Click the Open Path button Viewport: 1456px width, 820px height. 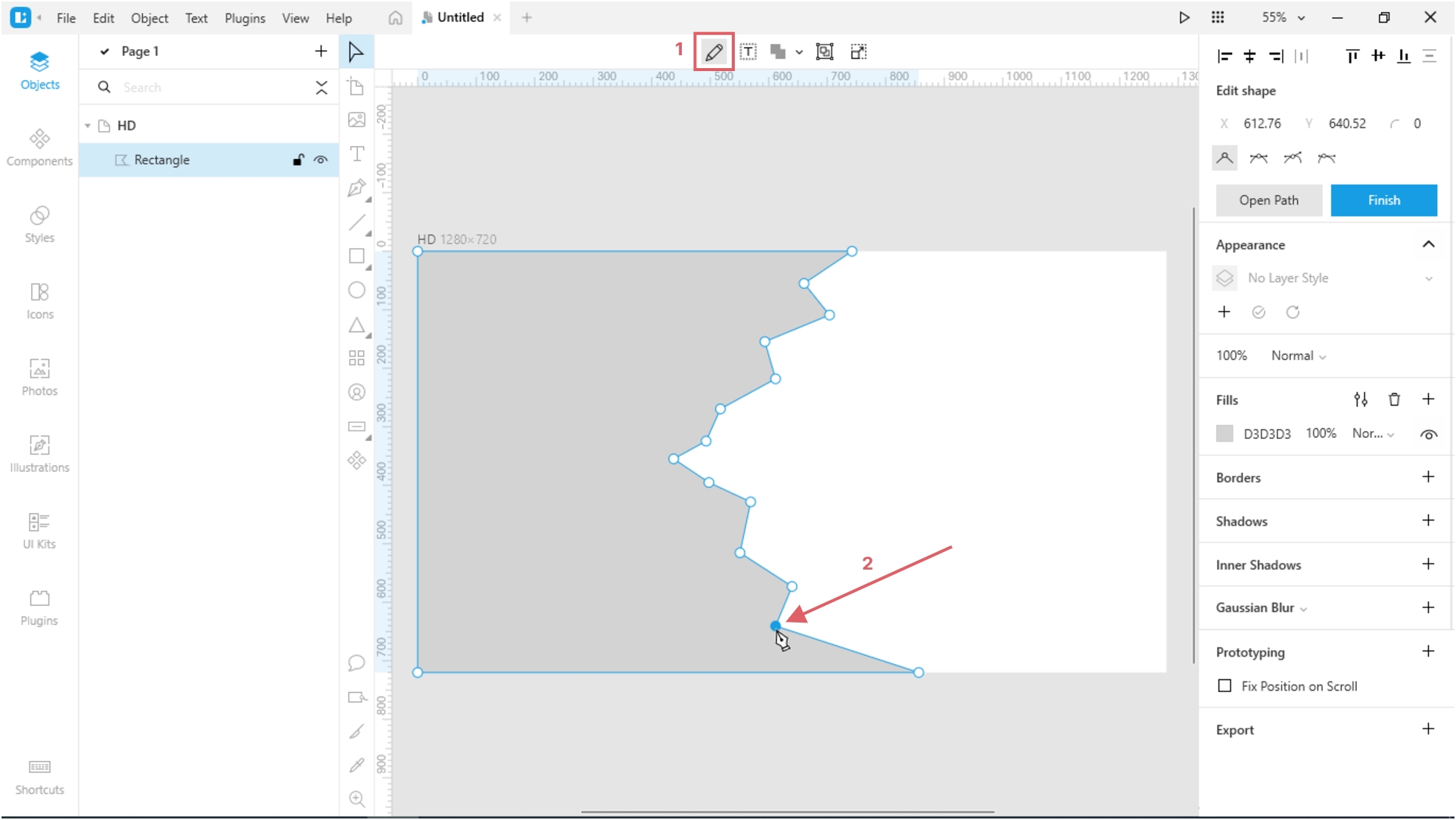(x=1269, y=200)
